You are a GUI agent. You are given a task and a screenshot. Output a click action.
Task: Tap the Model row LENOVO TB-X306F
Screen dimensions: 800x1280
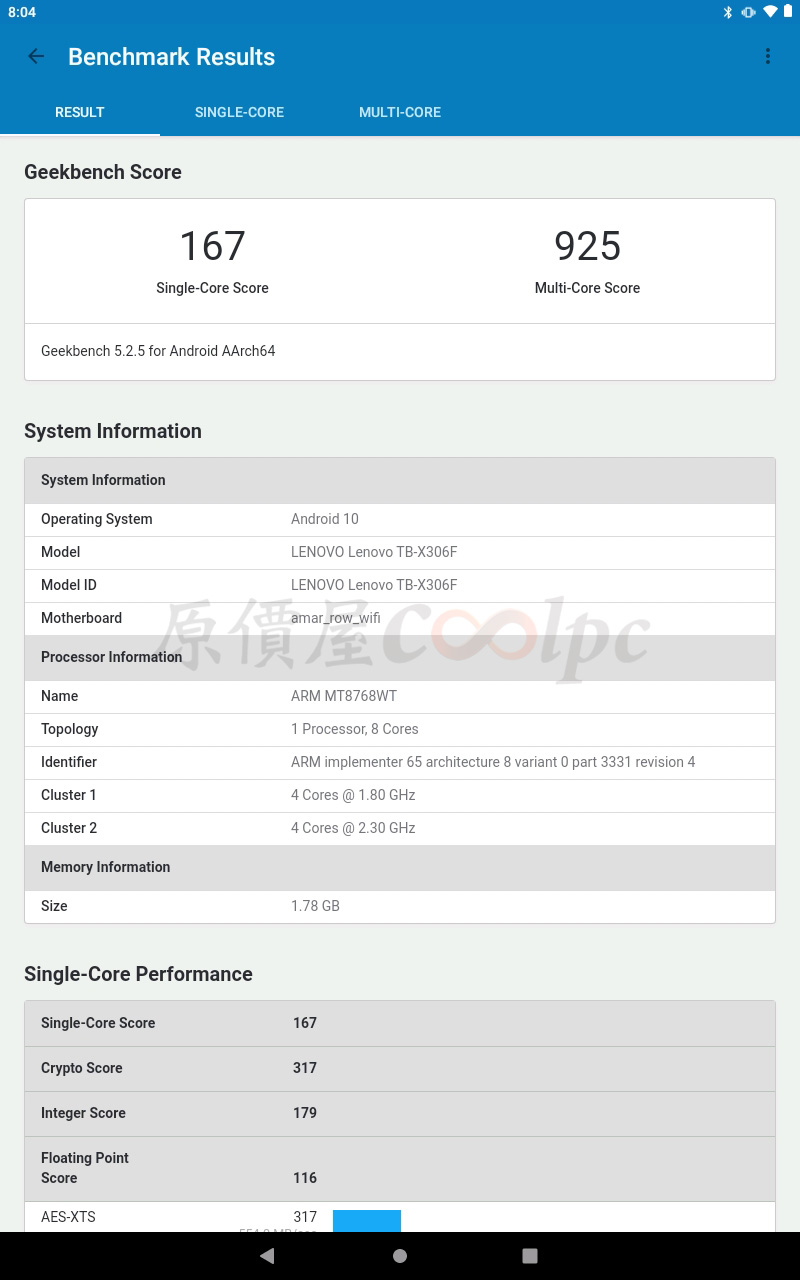[400, 552]
